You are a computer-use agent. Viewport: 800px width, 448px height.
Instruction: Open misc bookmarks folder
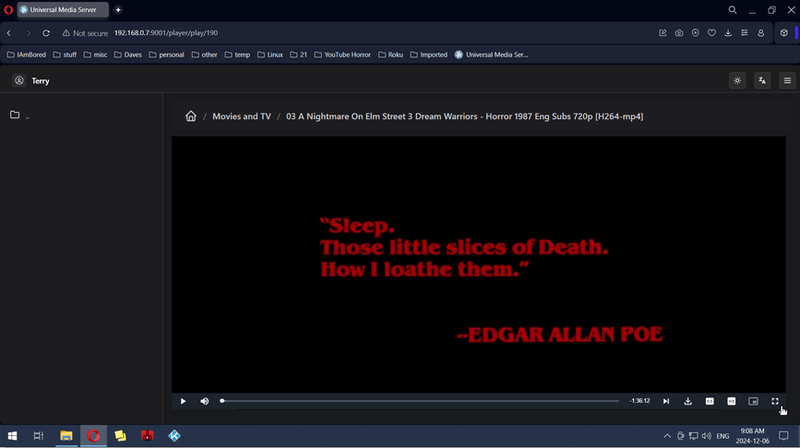coord(95,55)
